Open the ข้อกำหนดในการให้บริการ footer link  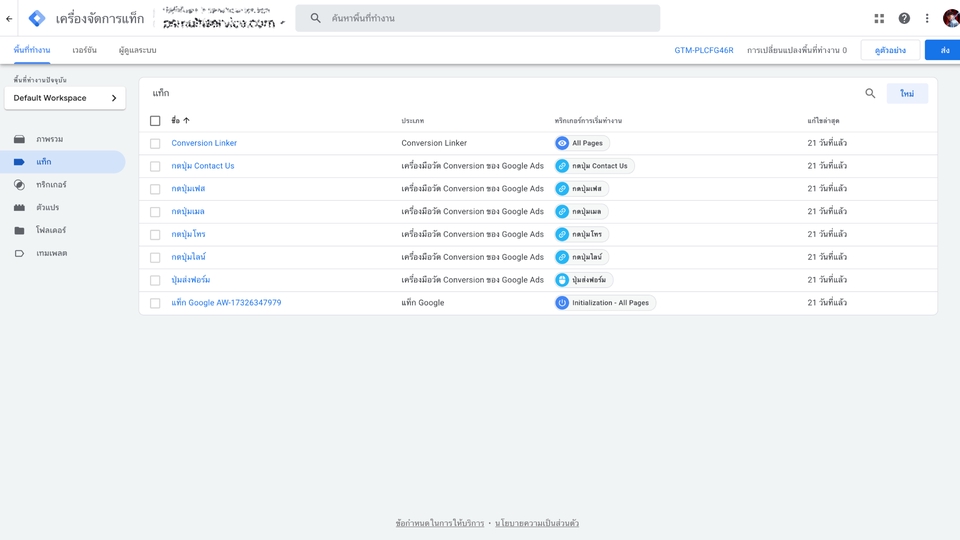click(440, 523)
